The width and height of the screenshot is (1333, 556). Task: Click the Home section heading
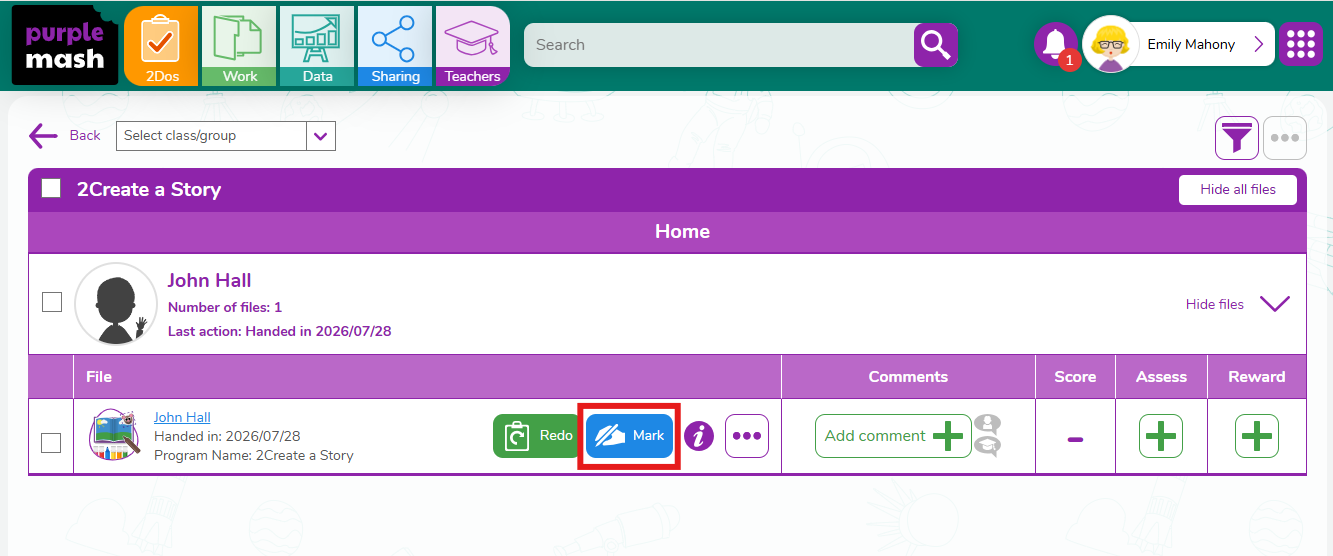682,231
